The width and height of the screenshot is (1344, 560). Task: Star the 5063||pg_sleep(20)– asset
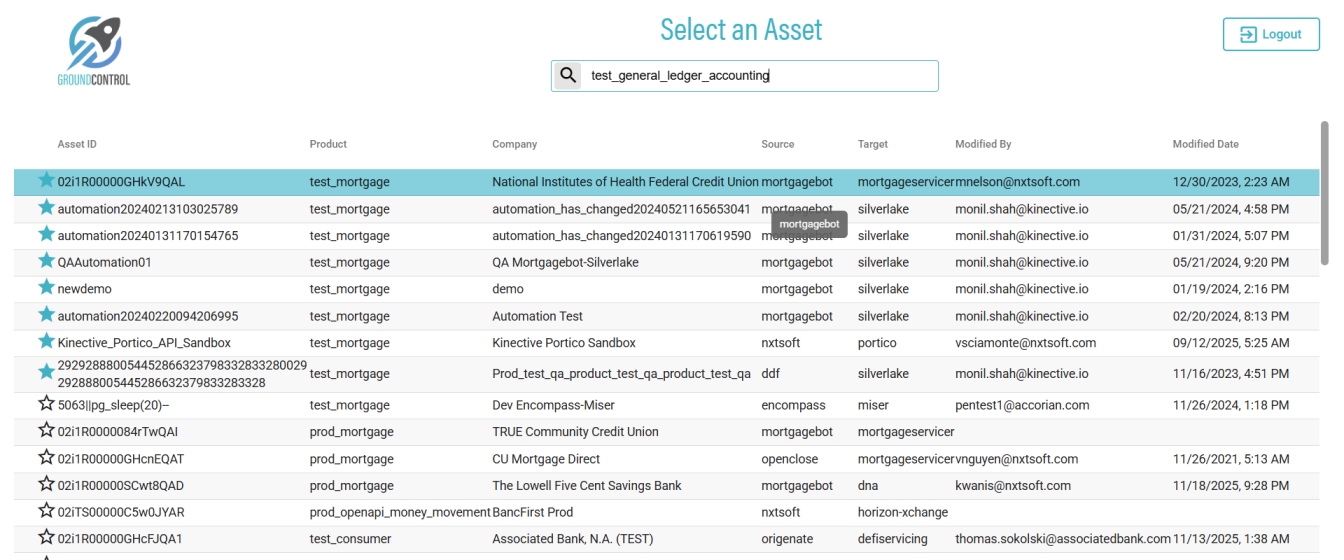tap(46, 404)
